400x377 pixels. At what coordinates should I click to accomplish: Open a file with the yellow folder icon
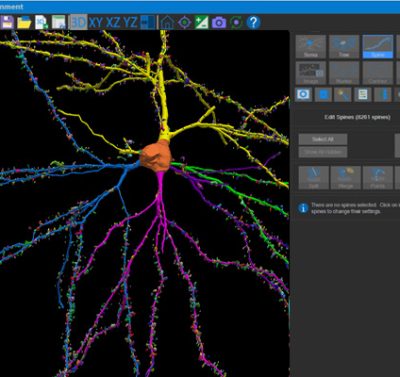coord(24,22)
